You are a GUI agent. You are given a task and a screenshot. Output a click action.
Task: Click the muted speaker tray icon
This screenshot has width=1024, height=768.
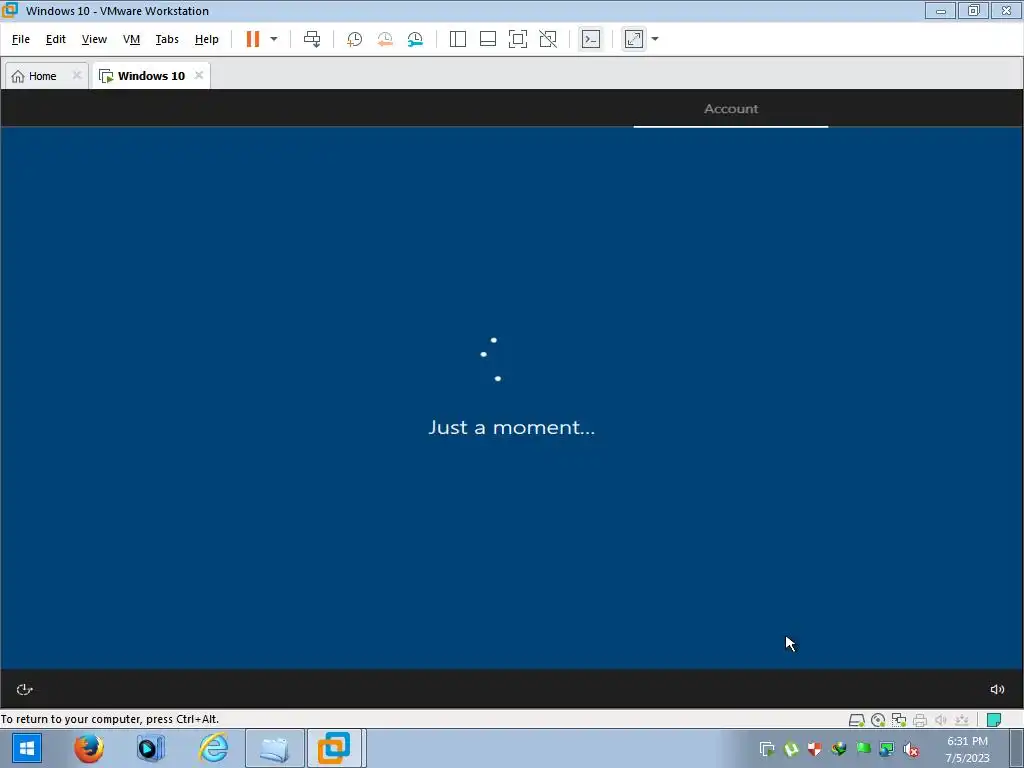point(911,749)
